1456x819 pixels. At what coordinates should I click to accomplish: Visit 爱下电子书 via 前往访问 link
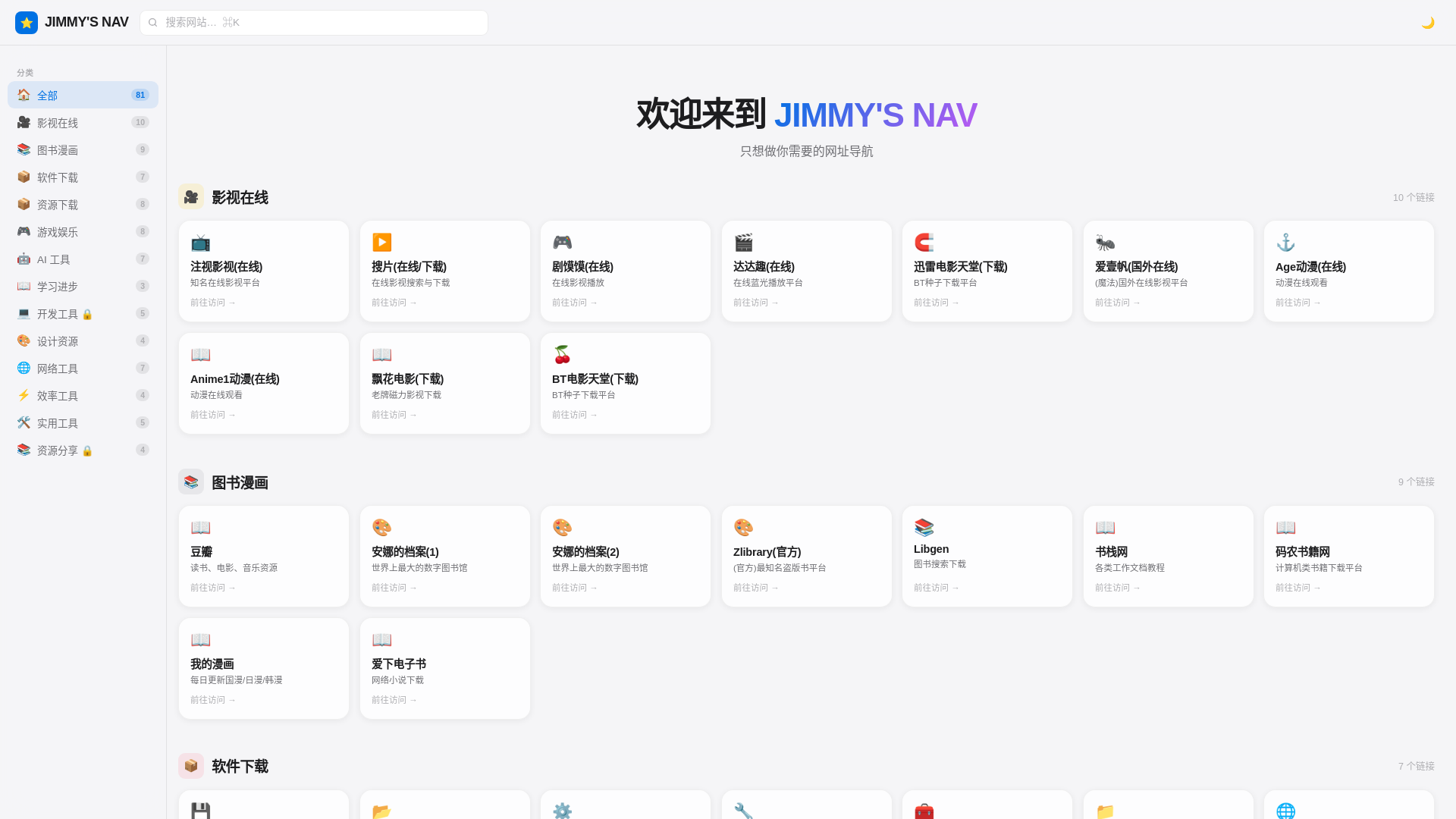[x=394, y=700]
